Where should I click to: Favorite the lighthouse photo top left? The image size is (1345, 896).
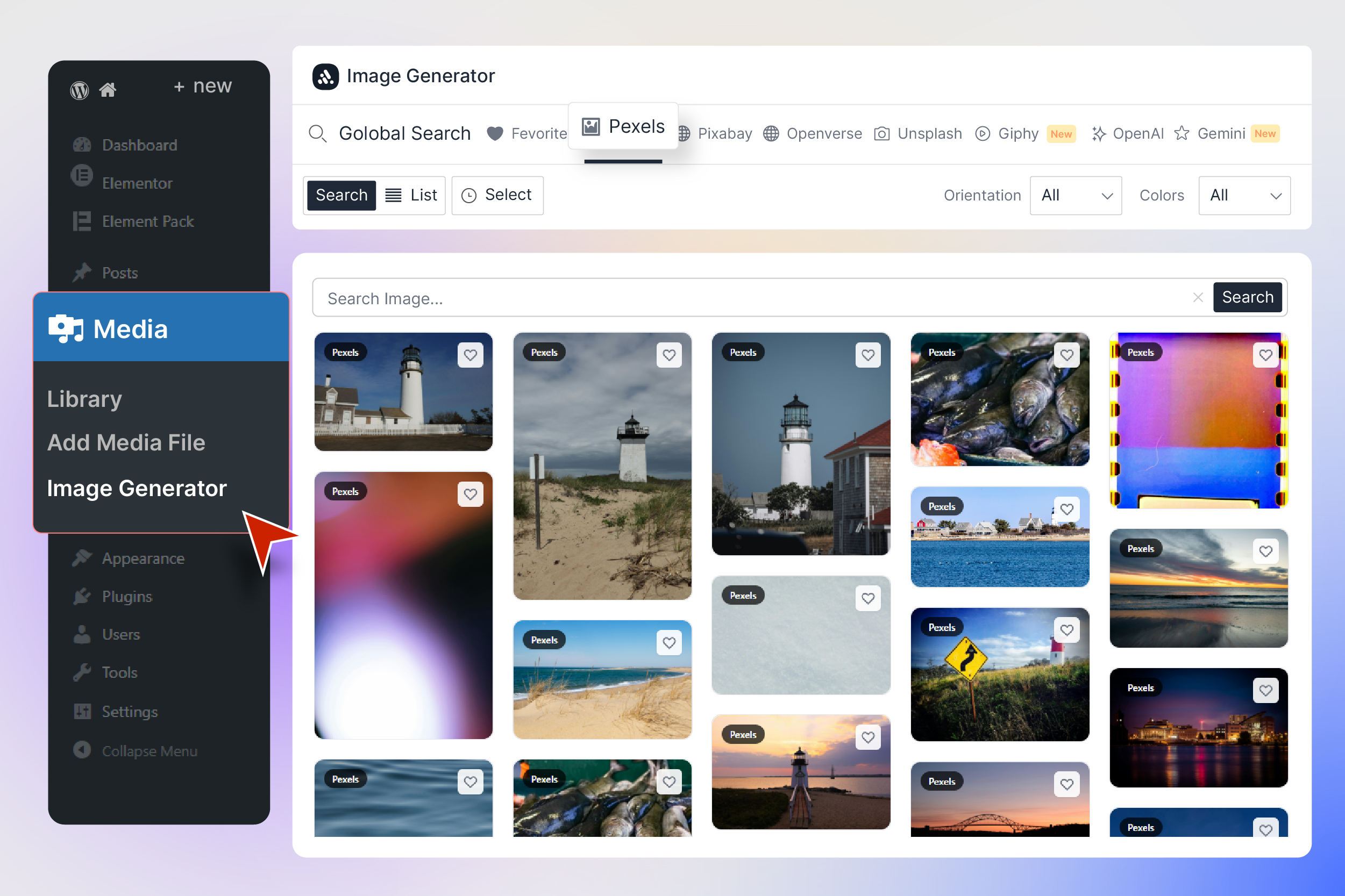click(471, 355)
